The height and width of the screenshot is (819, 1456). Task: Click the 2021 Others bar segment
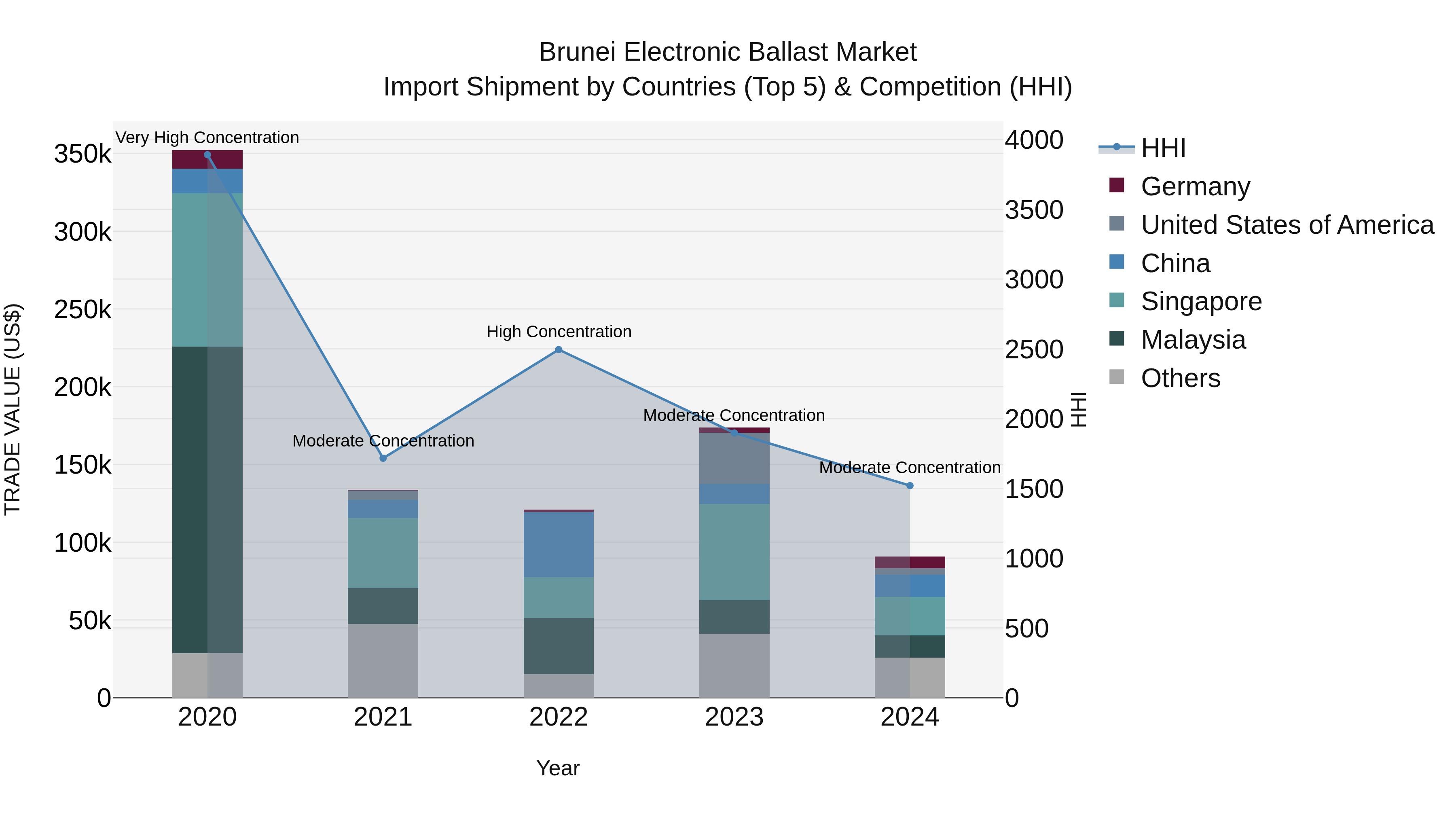pos(383,661)
